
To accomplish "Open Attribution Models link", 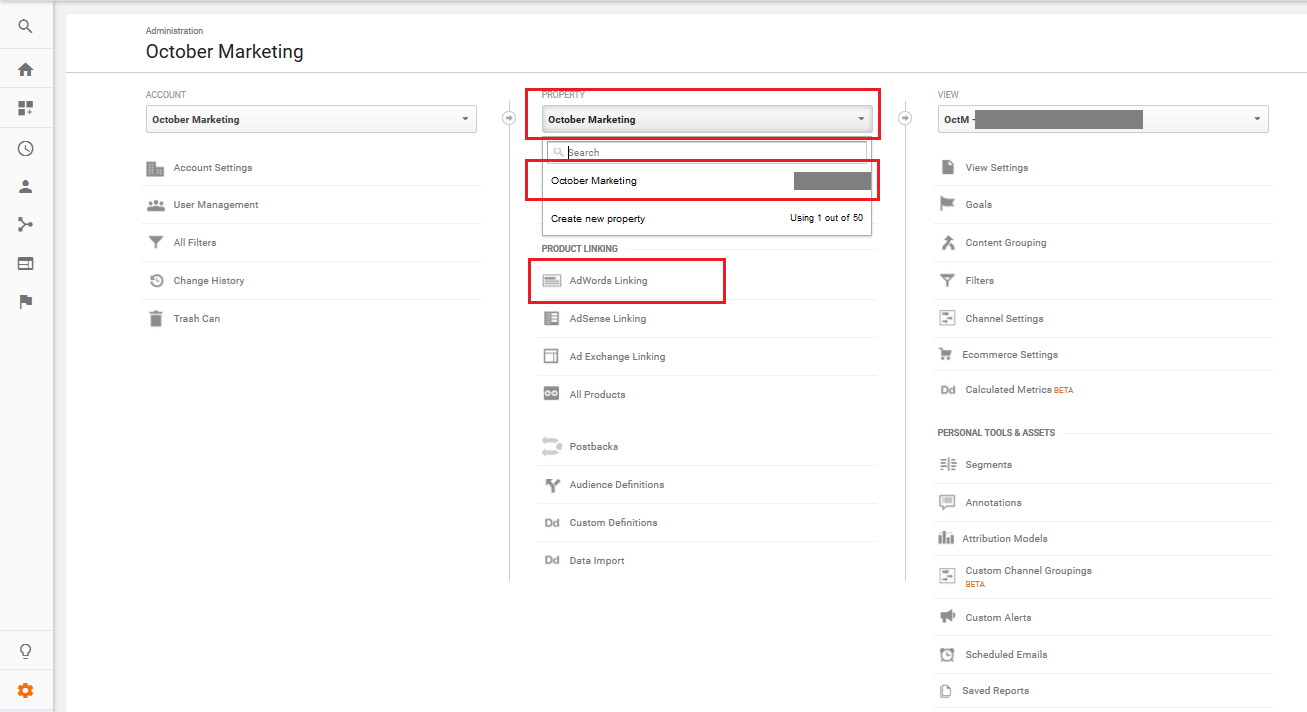I will click(x=1005, y=539).
